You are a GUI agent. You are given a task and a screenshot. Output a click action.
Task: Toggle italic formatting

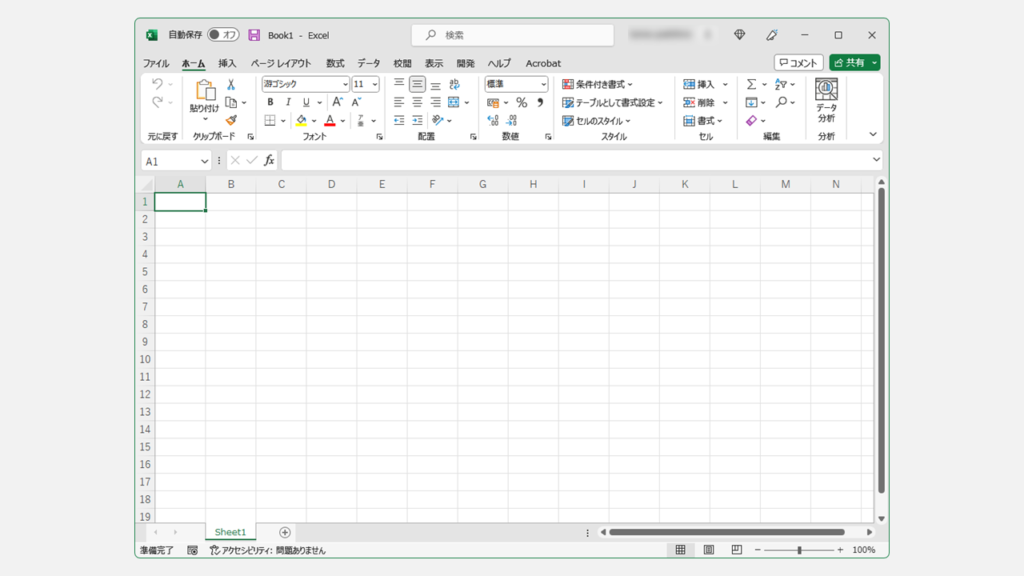tap(288, 102)
